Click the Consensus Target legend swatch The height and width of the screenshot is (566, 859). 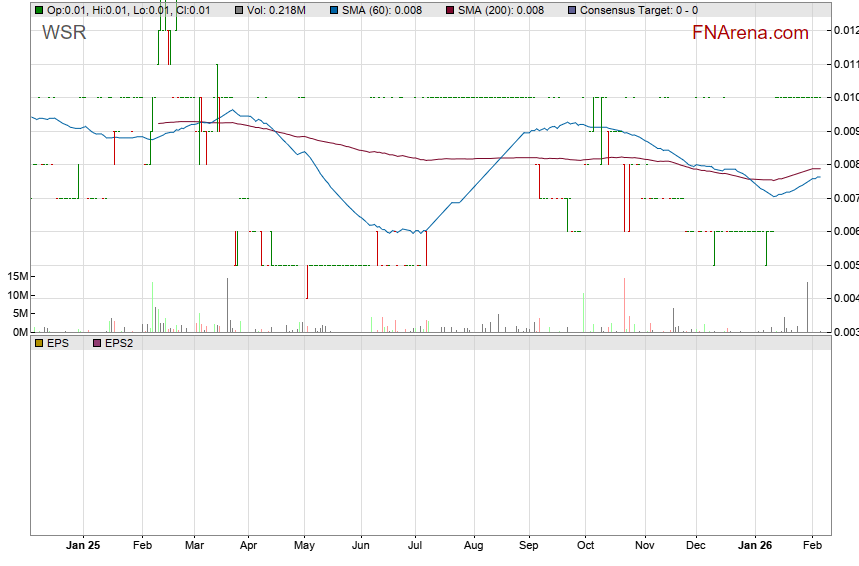click(571, 10)
